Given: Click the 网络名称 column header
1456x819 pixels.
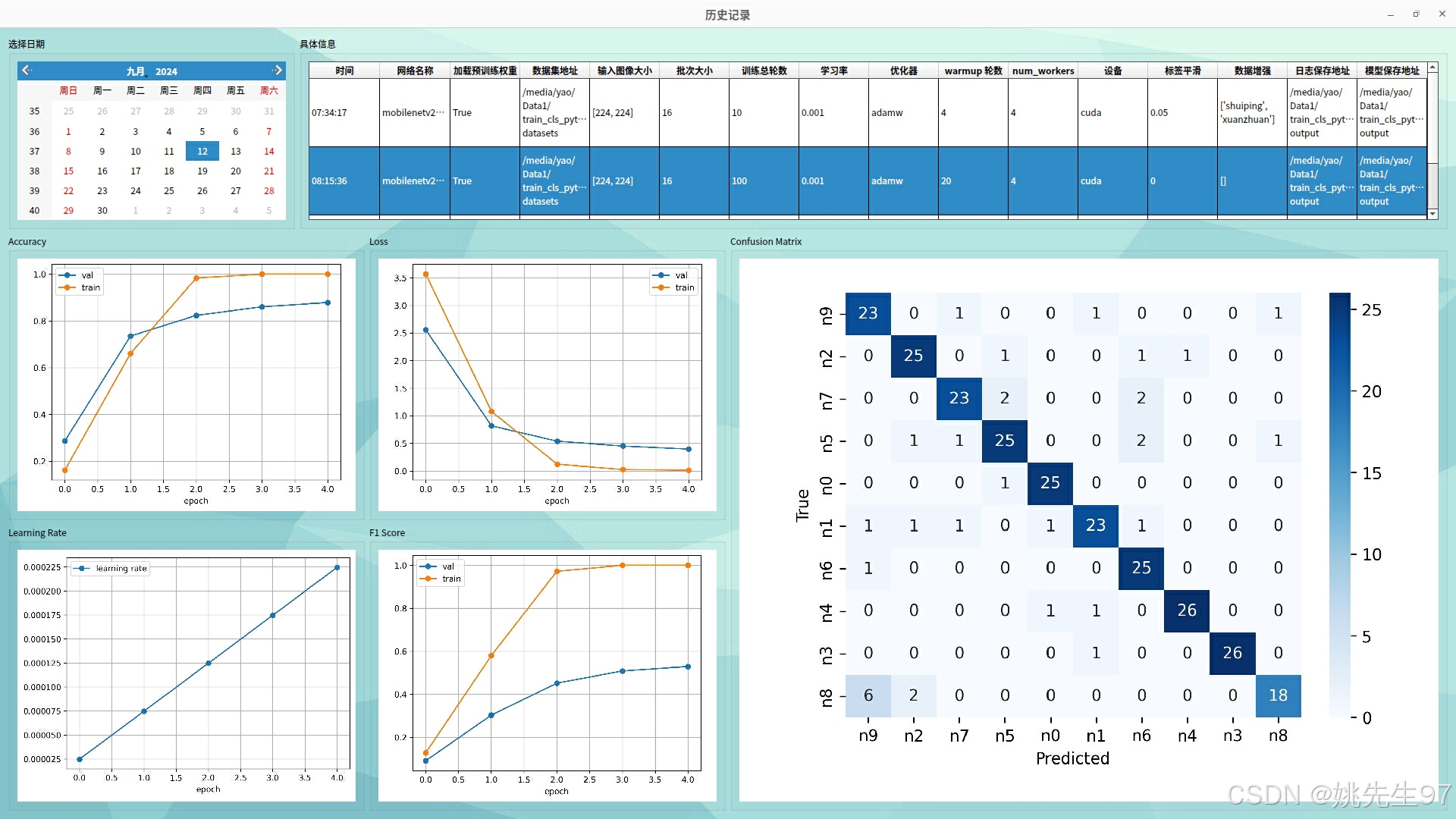Looking at the screenshot, I should coord(415,71).
